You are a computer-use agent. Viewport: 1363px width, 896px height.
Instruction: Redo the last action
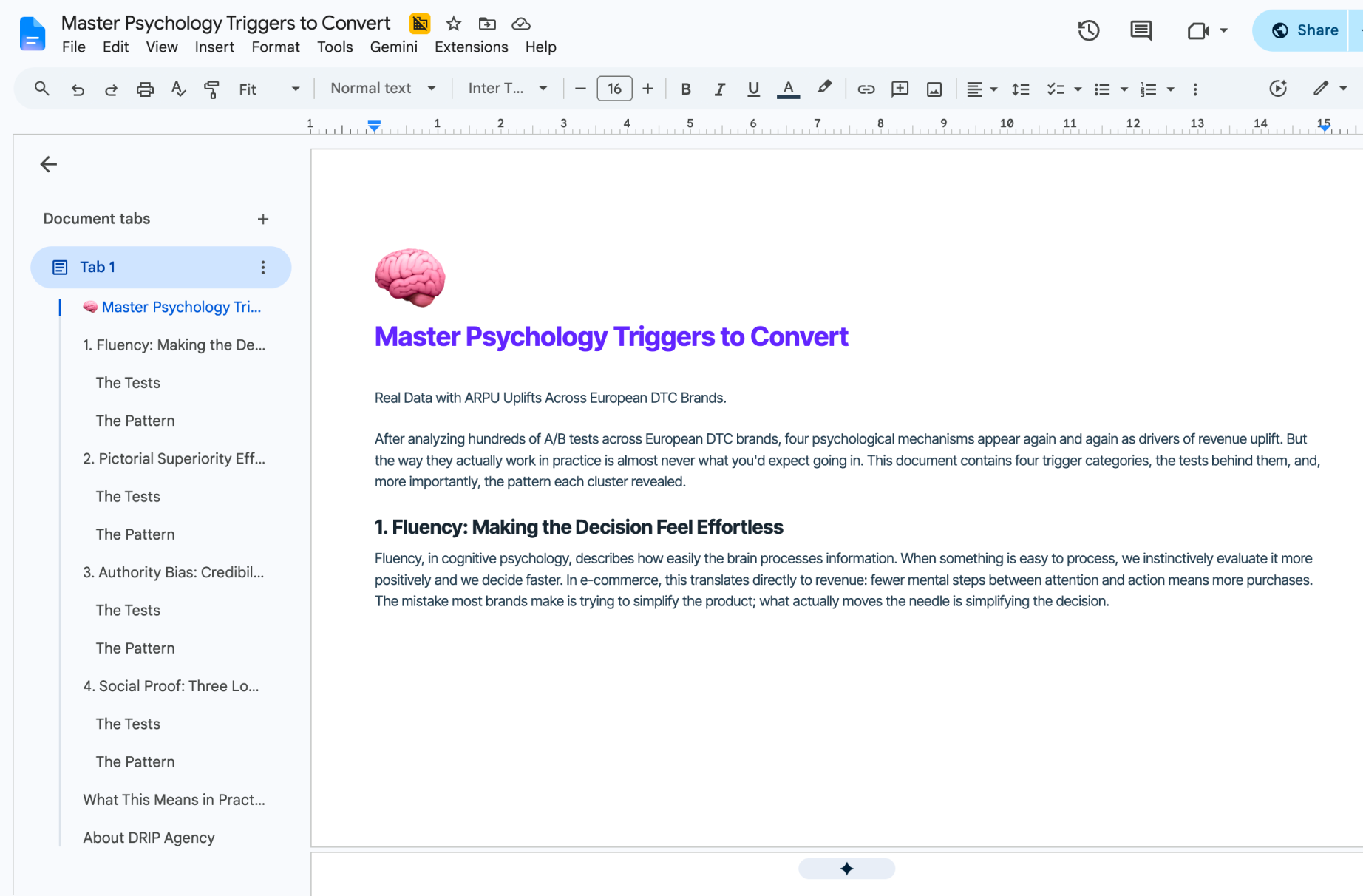pos(111,89)
